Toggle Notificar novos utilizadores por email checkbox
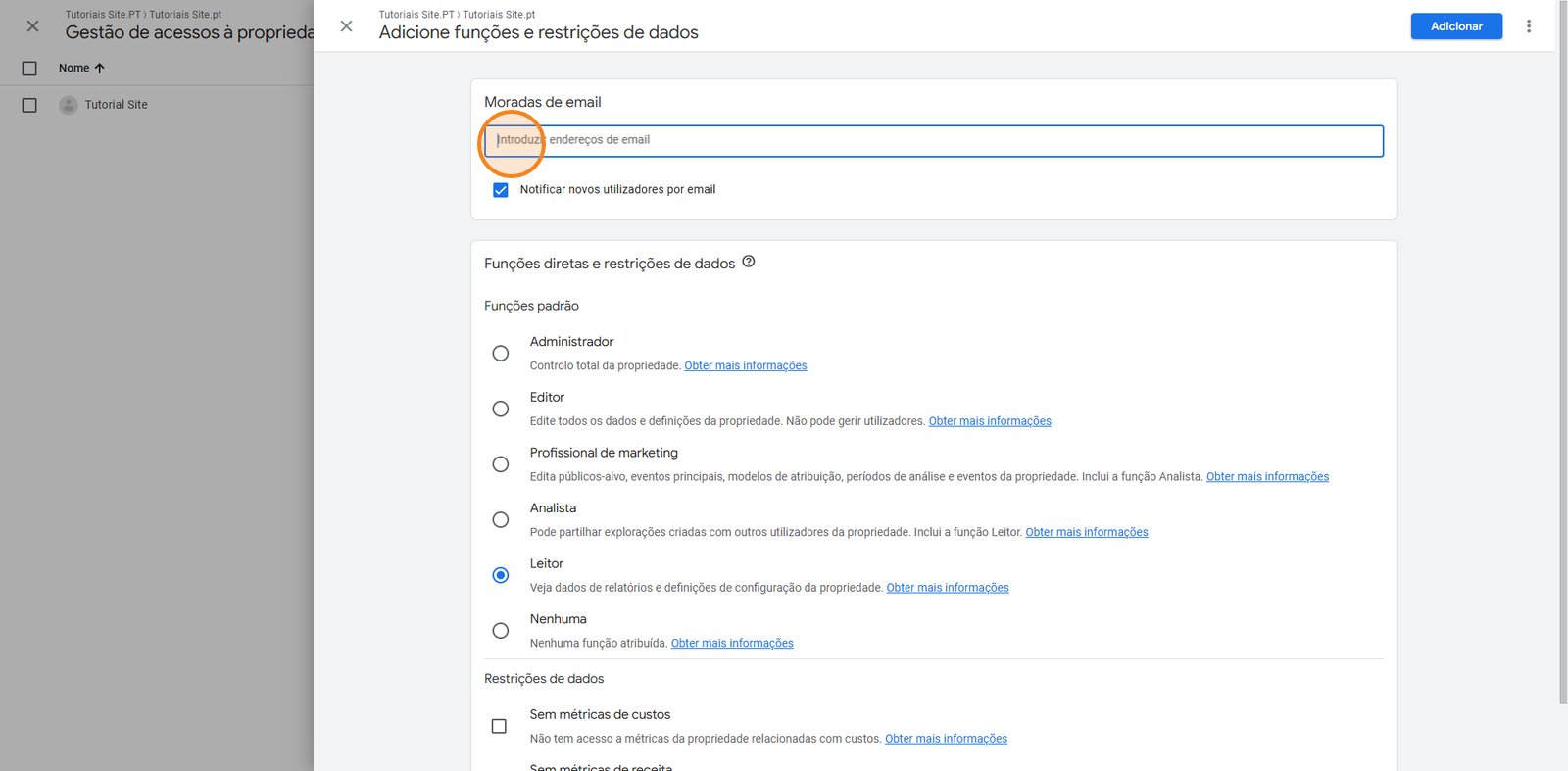Screen dimensions: 1568x771 coord(501,190)
